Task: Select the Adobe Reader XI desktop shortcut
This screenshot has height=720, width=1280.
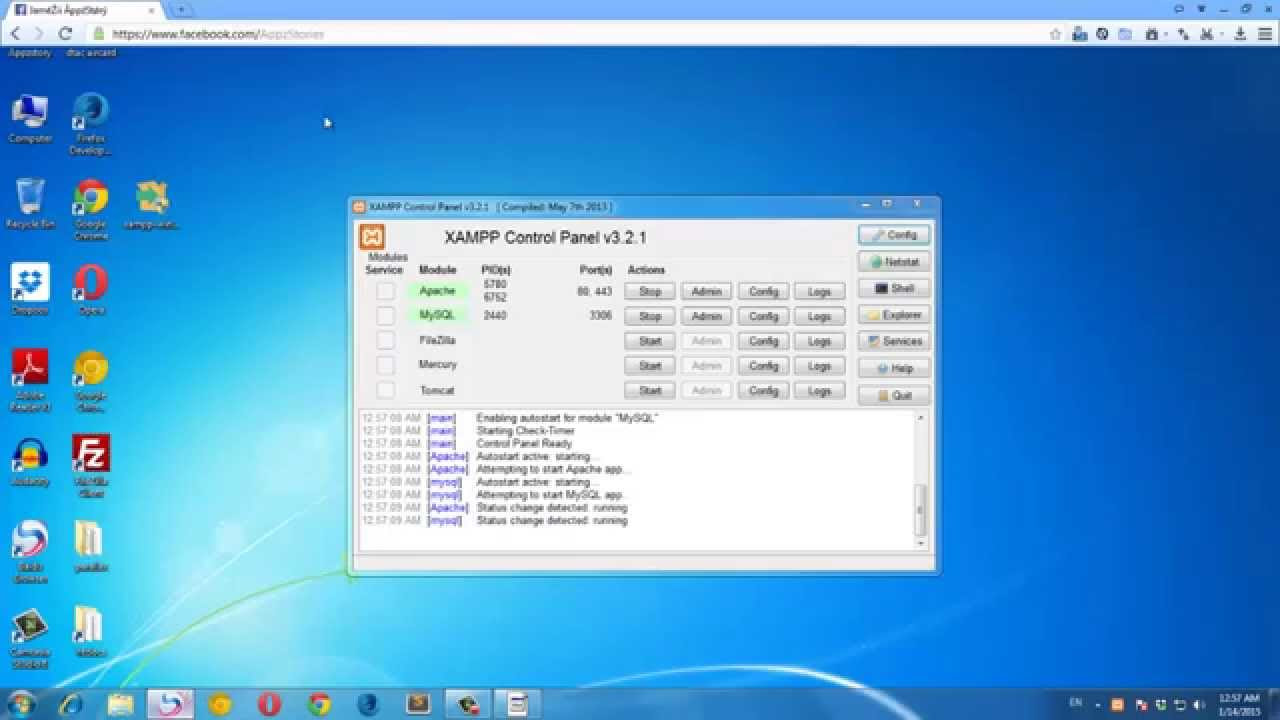Action: click(x=30, y=380)
